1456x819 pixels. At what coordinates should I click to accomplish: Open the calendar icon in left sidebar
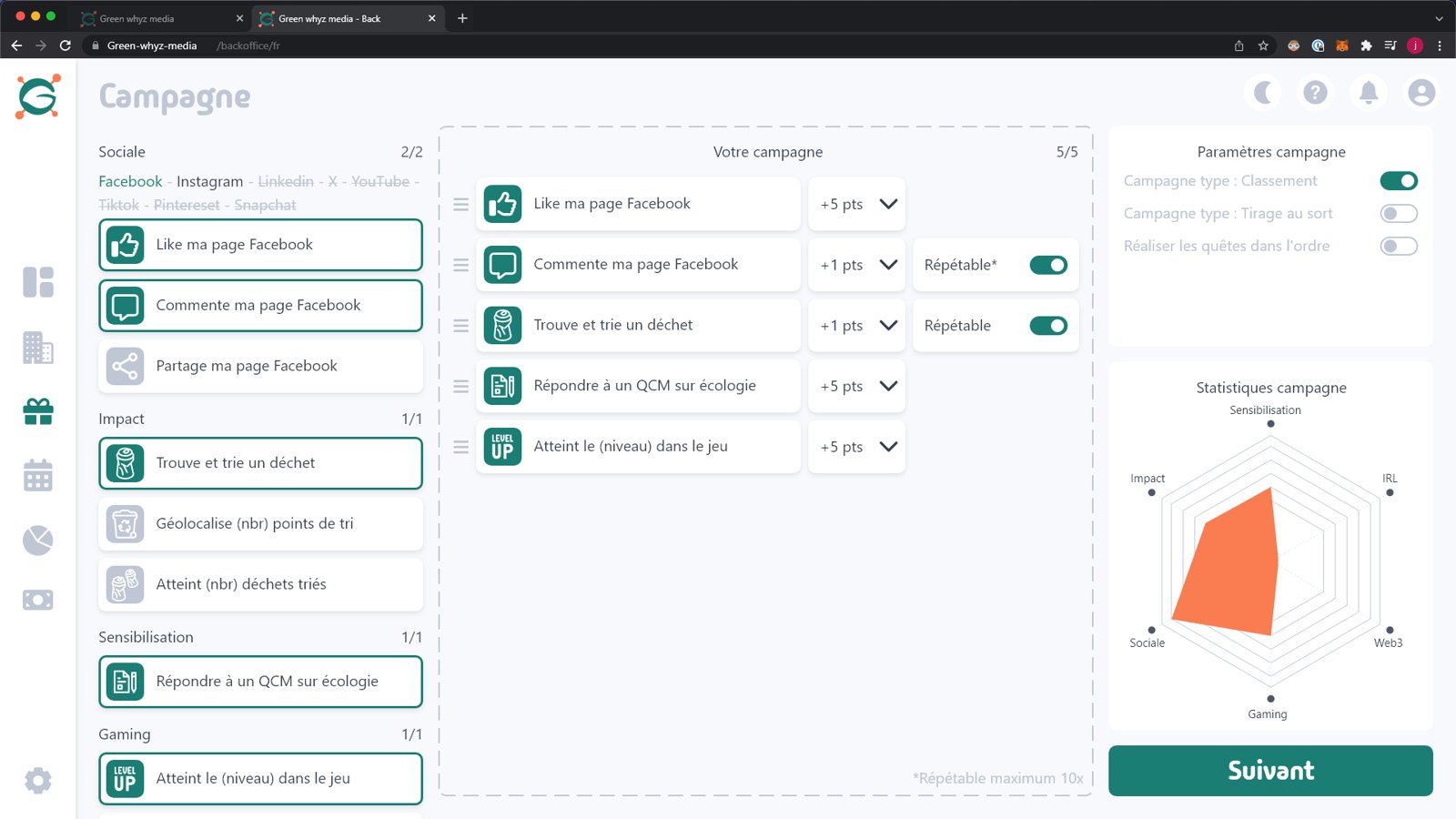[x=38, y=475]
